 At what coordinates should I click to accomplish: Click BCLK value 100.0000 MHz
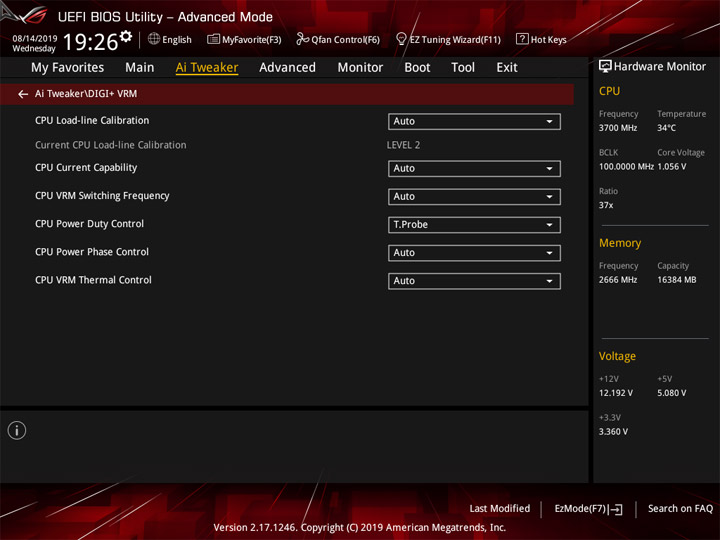click(626, 166)
